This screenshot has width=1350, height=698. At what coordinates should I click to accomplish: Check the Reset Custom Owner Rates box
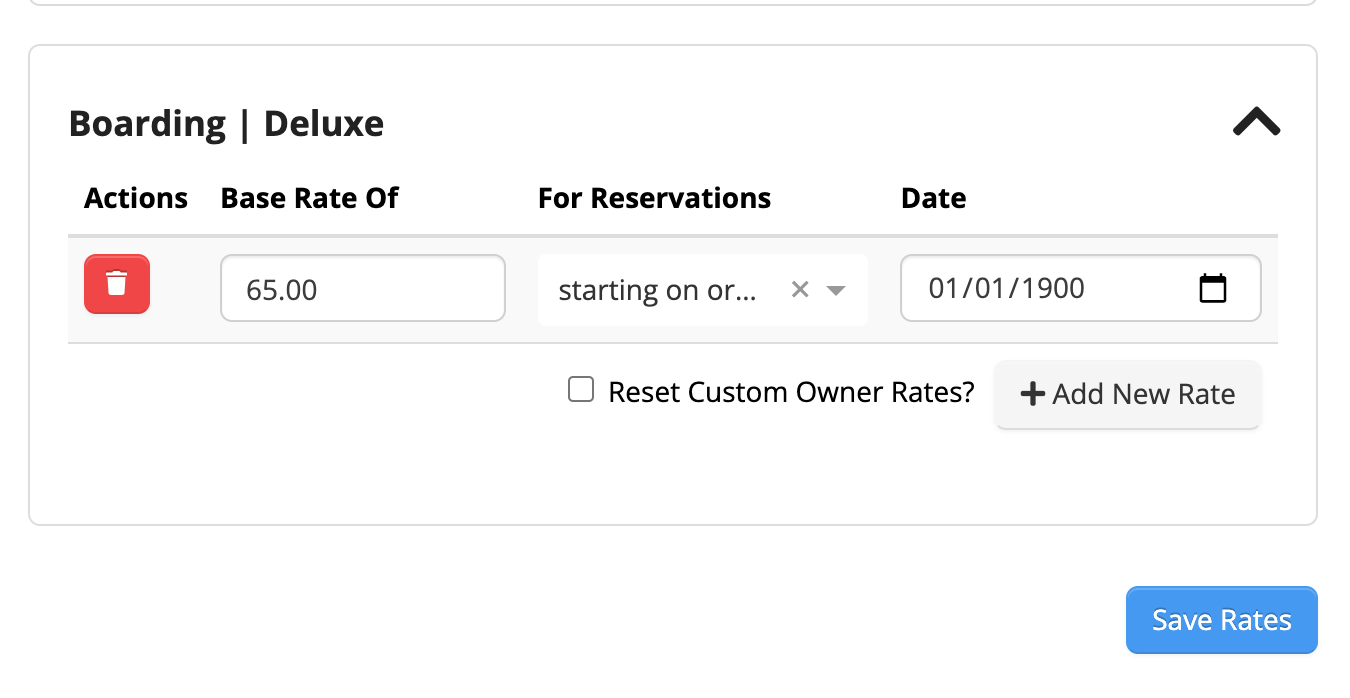tap(581, 389)
